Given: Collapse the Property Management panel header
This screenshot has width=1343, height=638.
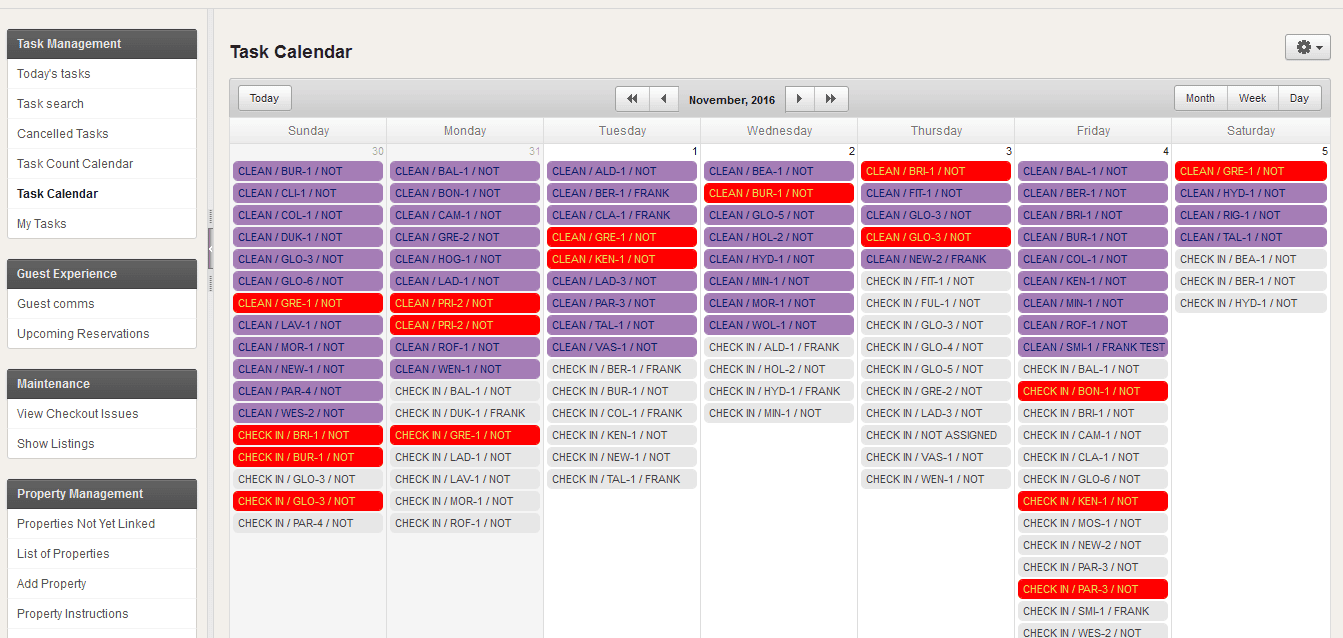Looking at the screenshot, I should [102, 494].
